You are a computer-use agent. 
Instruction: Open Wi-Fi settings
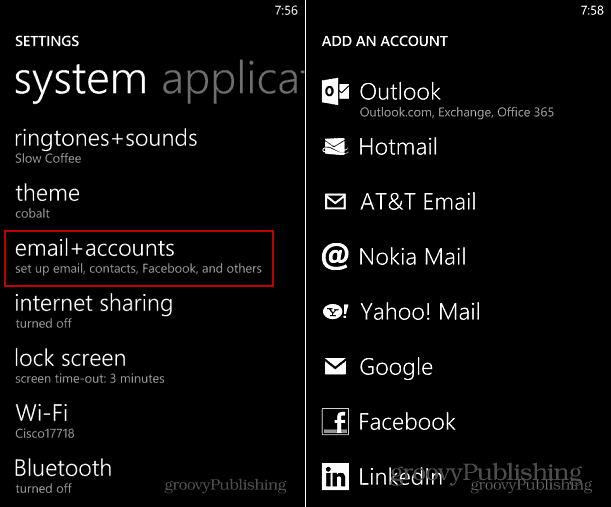click(45, 421)
